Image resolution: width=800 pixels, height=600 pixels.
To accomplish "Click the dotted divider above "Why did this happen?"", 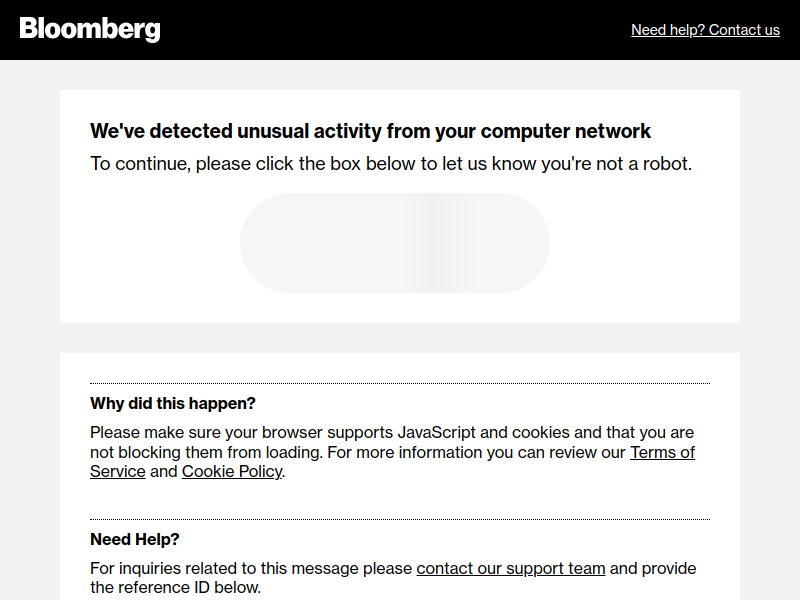I will click(400, 383).
